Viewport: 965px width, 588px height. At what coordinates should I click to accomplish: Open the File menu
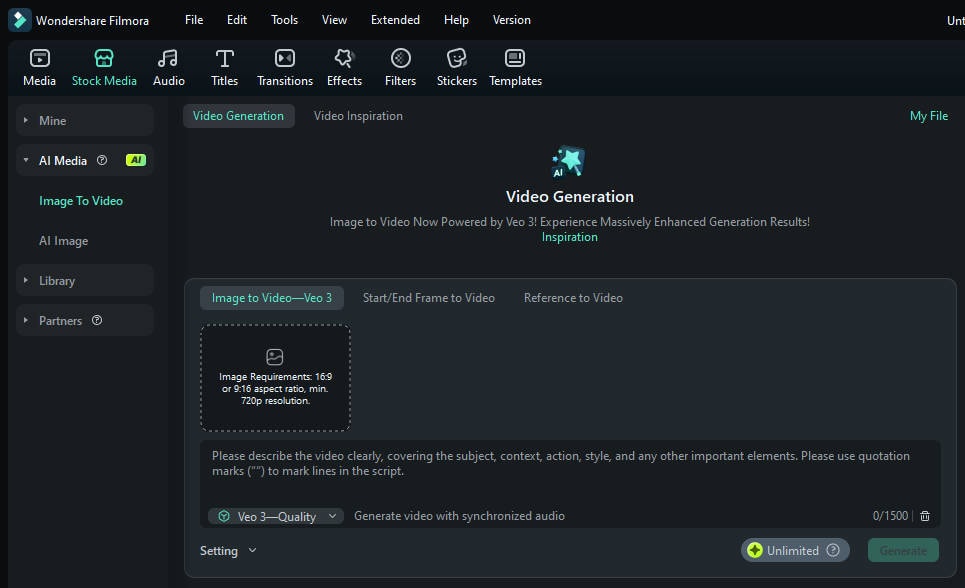194,20
